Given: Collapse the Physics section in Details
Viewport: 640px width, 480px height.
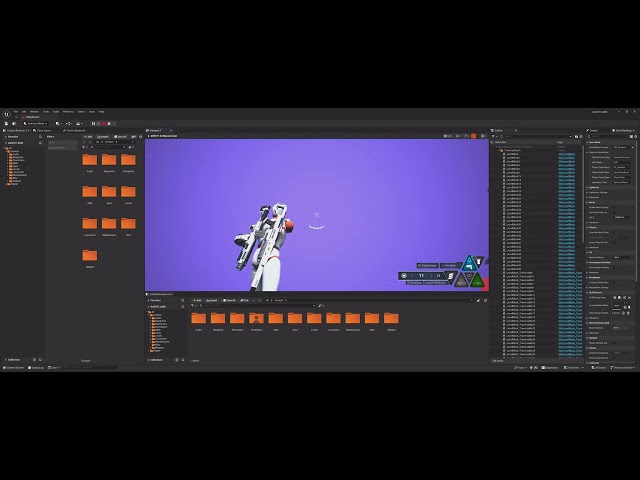Looking at the screenshot, I should (x=587, y=227).
